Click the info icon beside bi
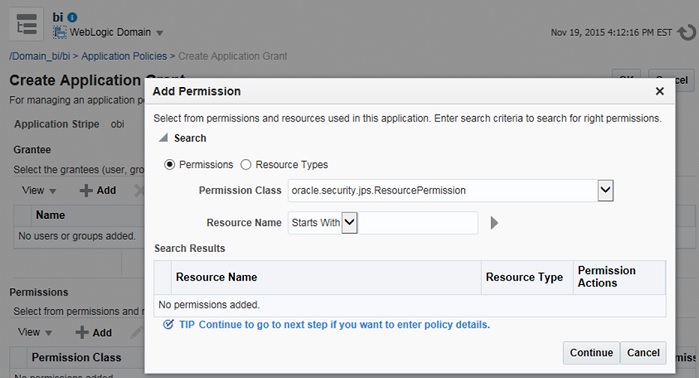Viewport: 699px width, 378px height. [72, 17]
